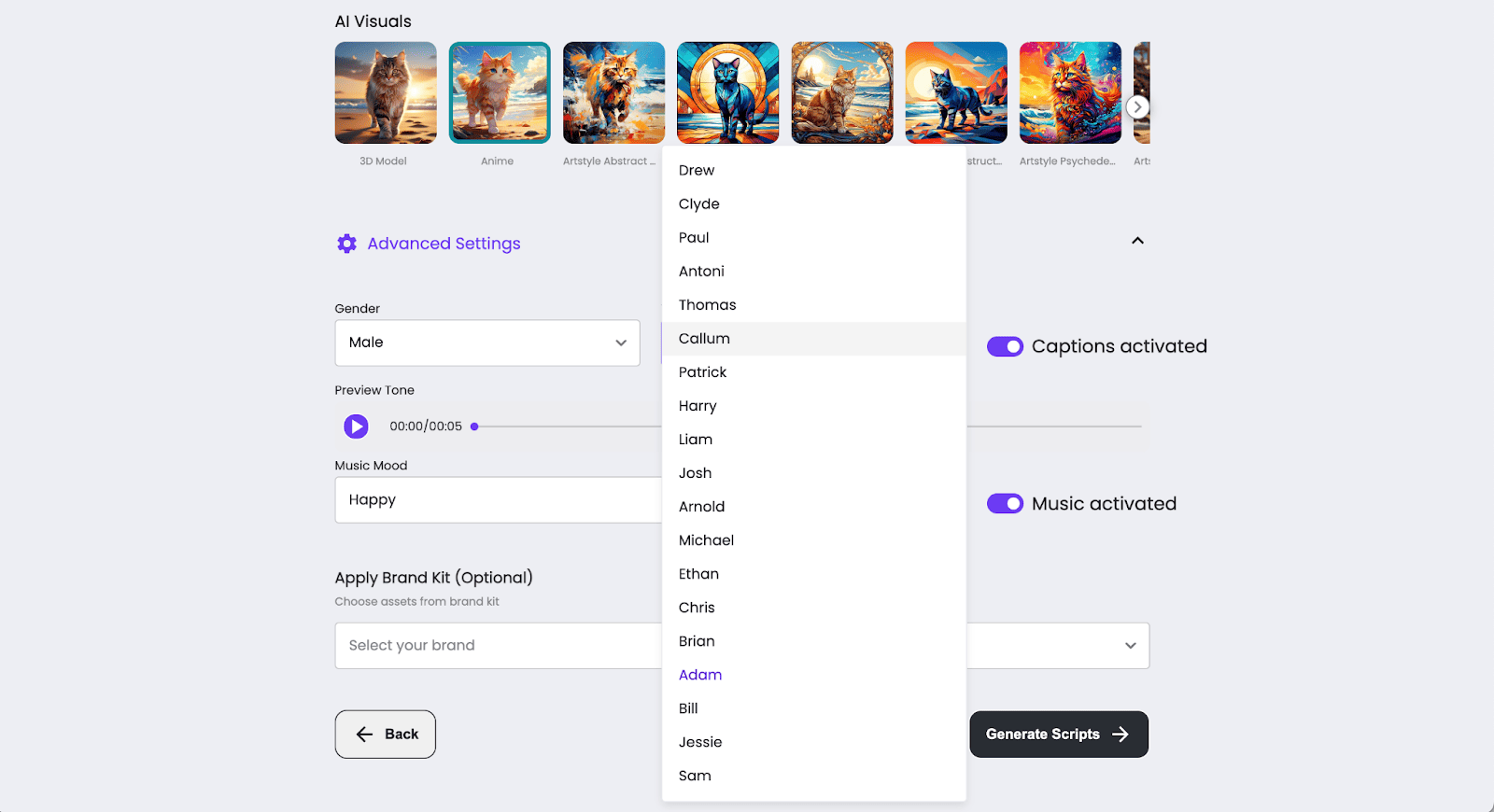Click the Advanced Settings gear icon
This screenshot has width=1494, height=812.
pyautogui.click(x=346, y=244)
